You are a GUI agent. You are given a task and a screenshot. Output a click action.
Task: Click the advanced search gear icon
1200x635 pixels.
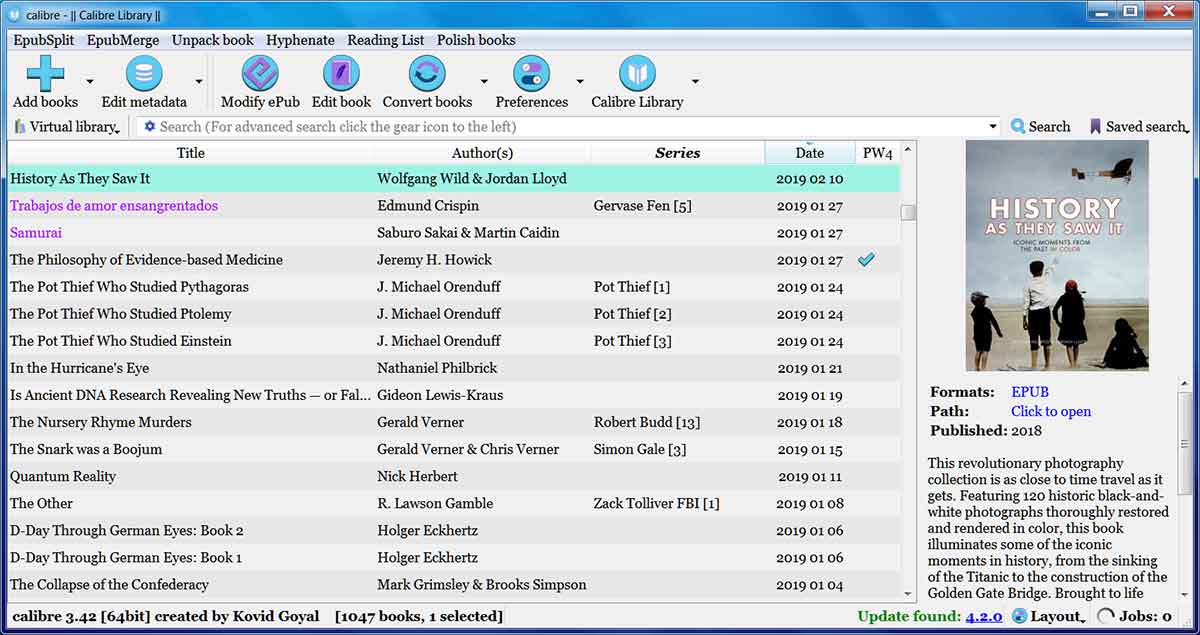[150, 127]
